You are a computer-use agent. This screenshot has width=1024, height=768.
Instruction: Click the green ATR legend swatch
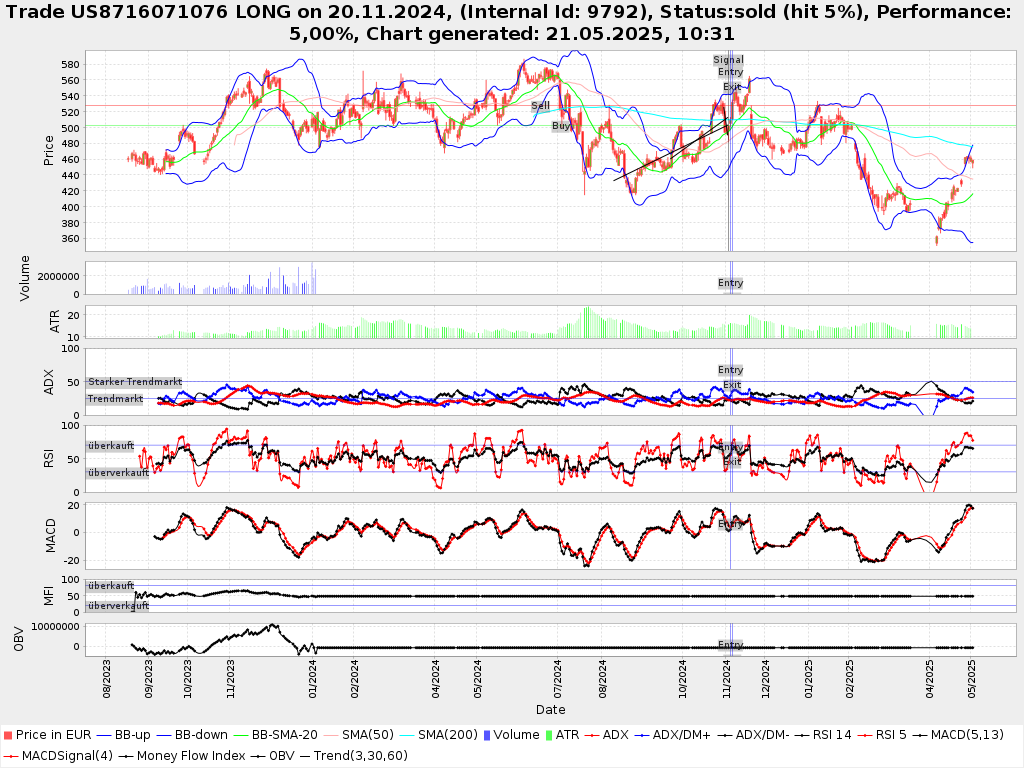tap(548, 735)
